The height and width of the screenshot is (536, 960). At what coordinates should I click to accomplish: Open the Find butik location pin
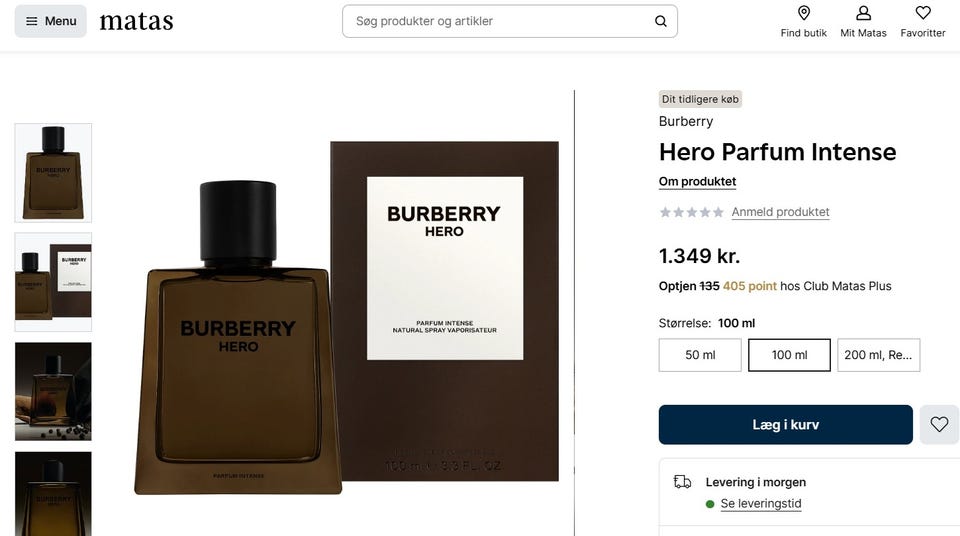pos(803,13)
